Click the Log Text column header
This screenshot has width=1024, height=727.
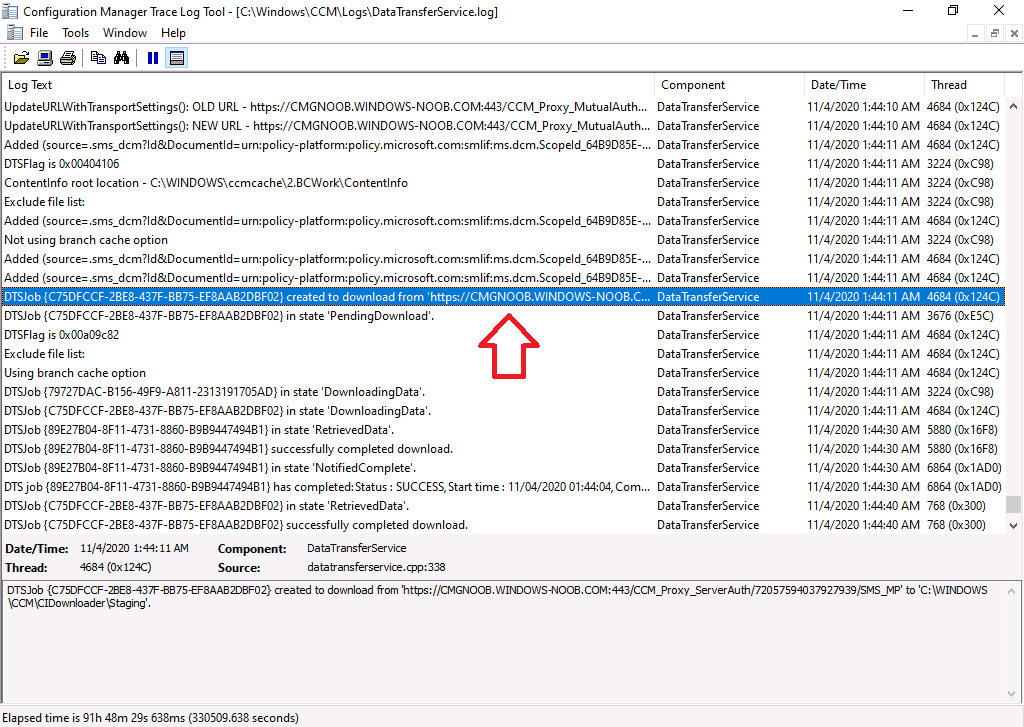328,85
